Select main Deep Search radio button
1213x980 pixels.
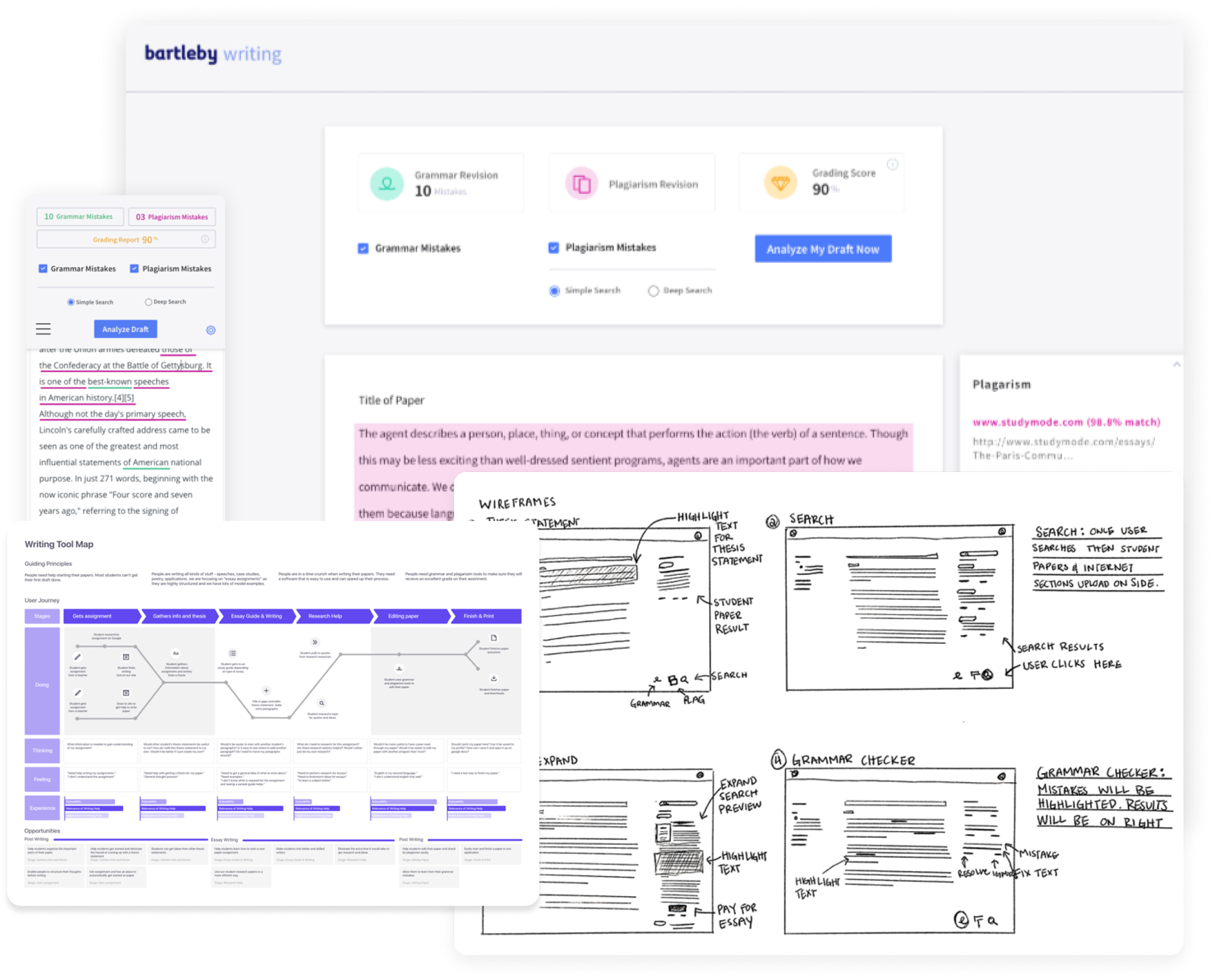coord(653,291)
